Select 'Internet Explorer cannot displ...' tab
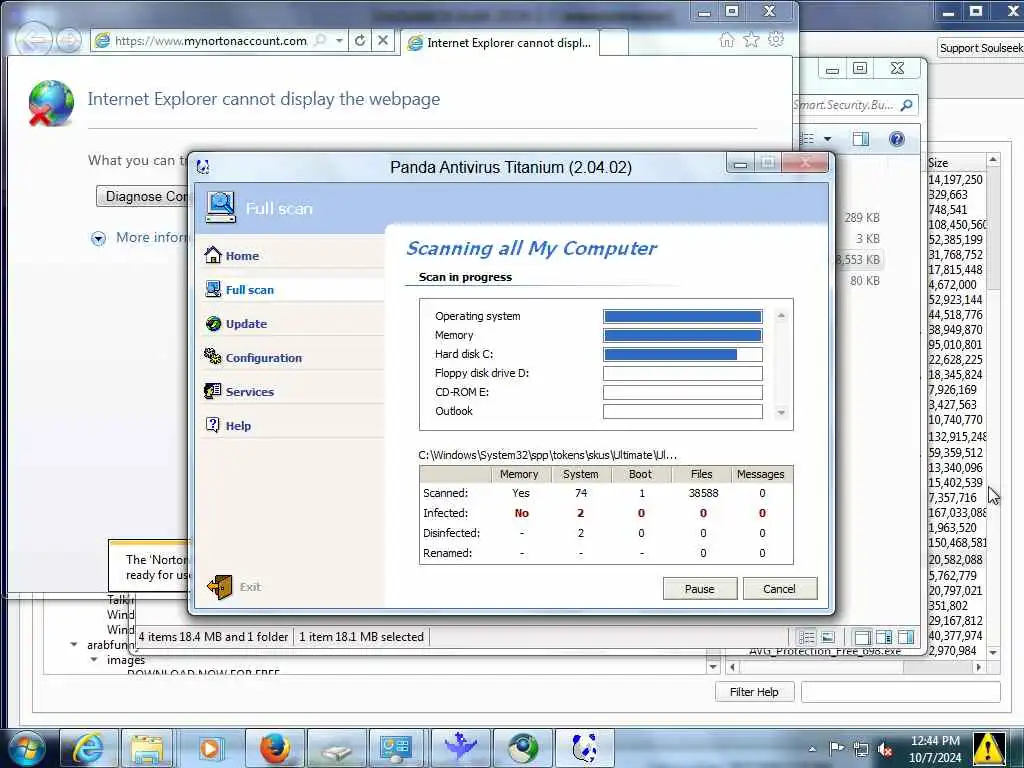 coord(500,43)
